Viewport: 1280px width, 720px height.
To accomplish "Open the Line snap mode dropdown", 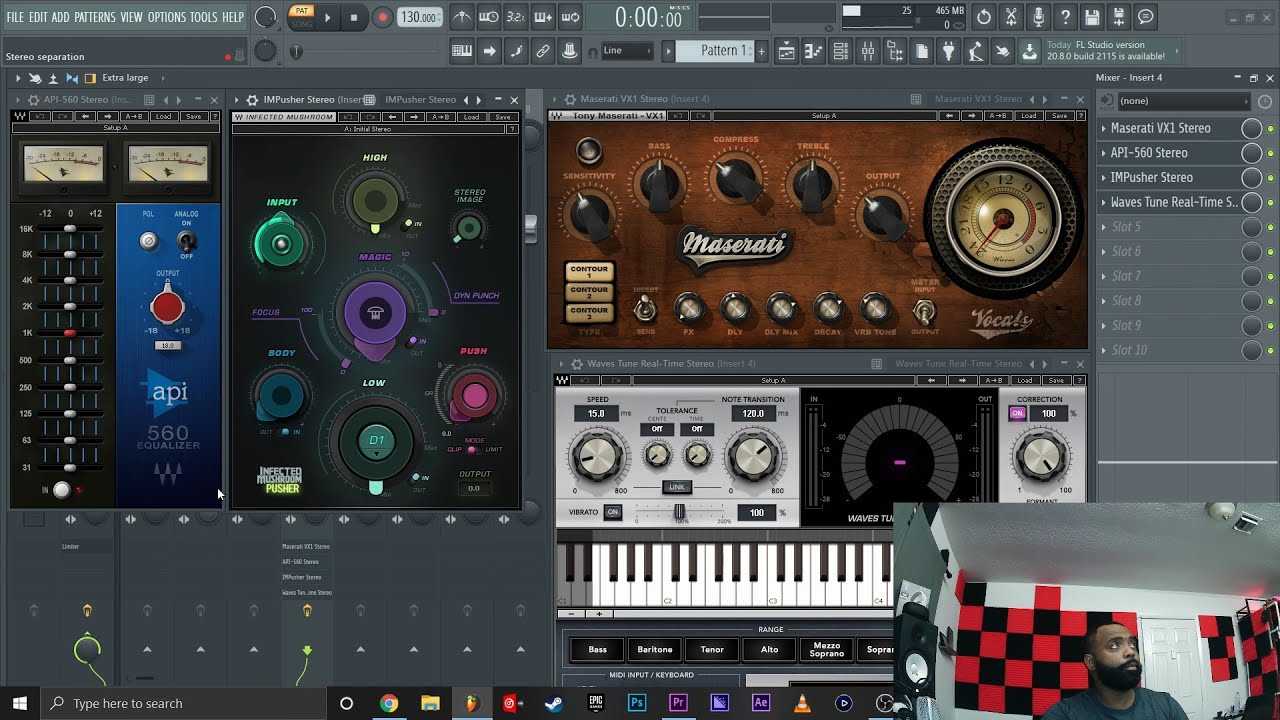I will (627, 51).
